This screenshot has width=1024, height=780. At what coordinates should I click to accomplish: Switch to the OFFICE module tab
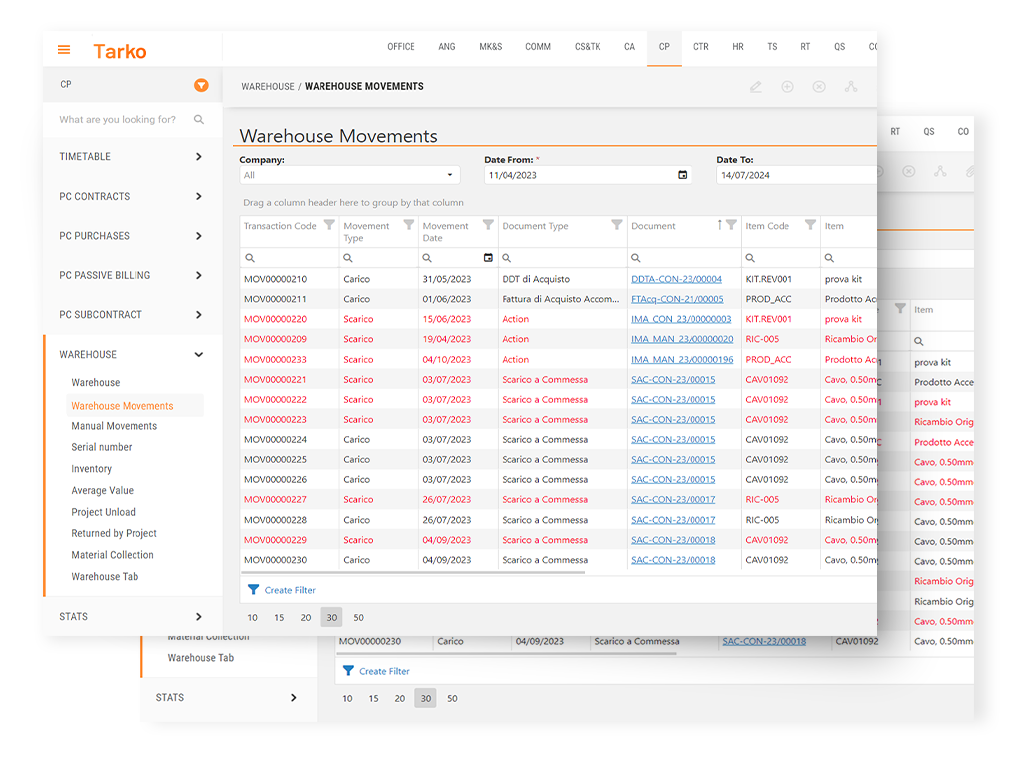(x=401, y=47)
